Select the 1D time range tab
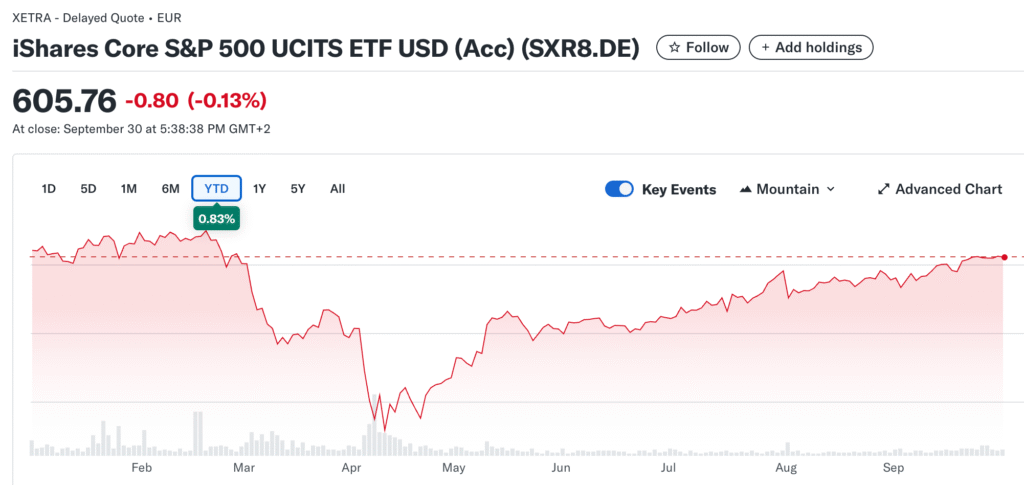 click(48, 188)
